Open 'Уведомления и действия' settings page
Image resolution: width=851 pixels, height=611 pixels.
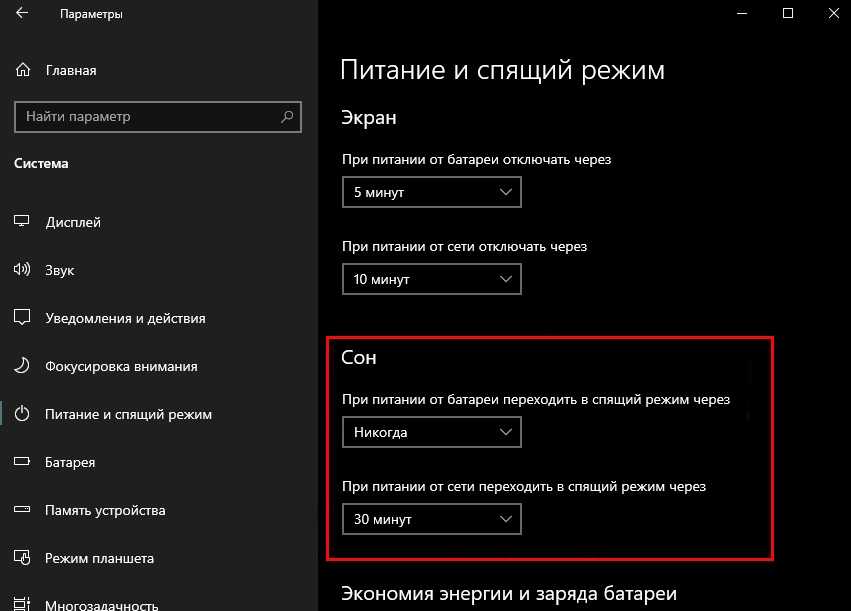click(x=125, y=318)
